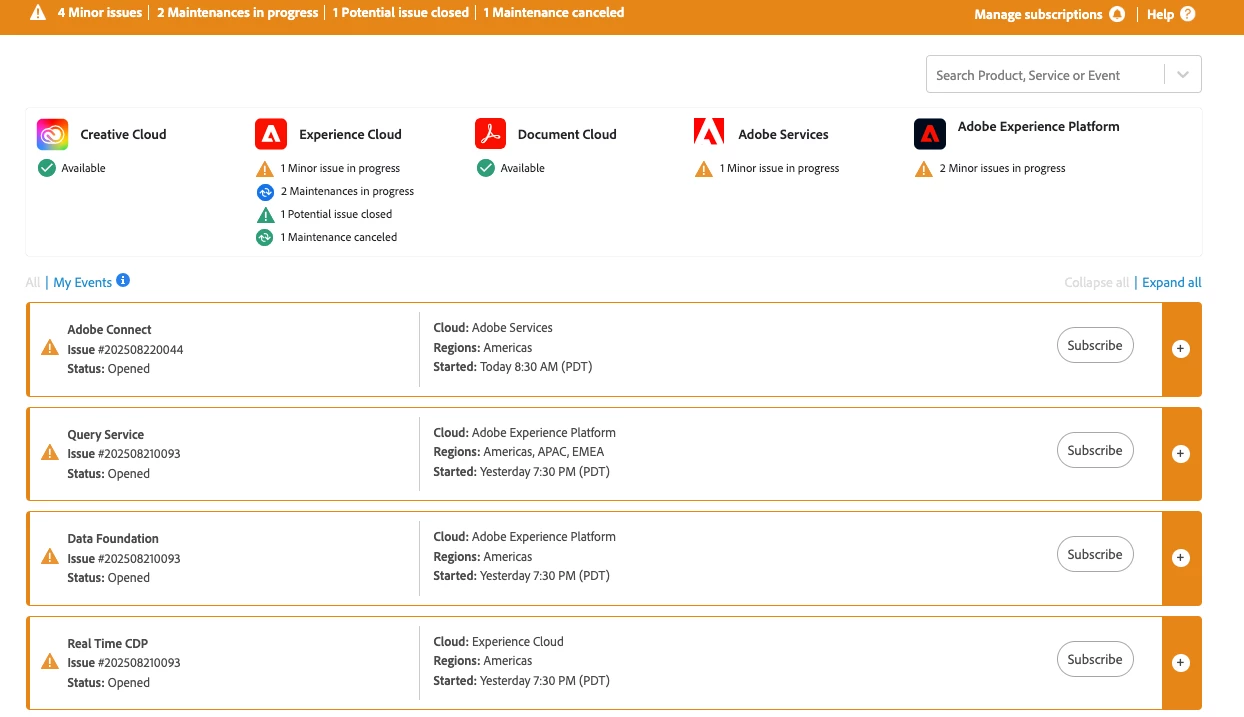Switch to the All events filter
The image size is (1244, 717).
33,283
